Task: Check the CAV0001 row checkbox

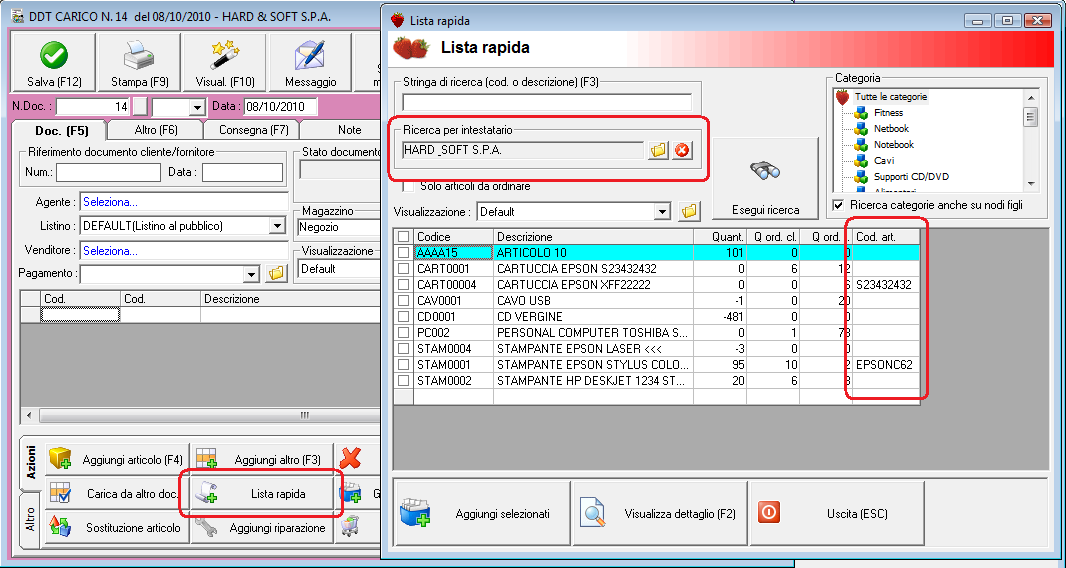Action: [404, 301]
